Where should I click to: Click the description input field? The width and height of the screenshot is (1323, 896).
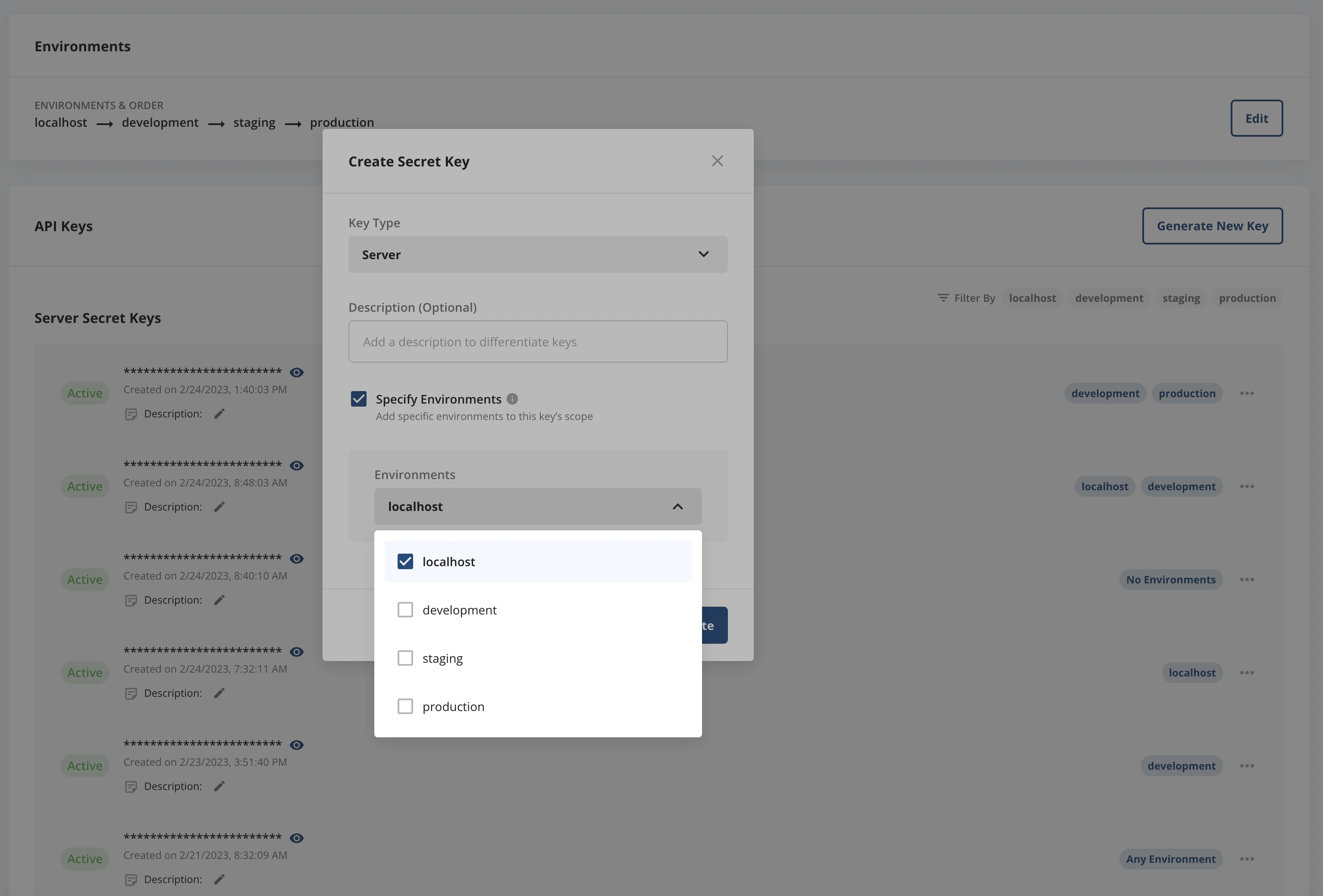click(537, 341)
